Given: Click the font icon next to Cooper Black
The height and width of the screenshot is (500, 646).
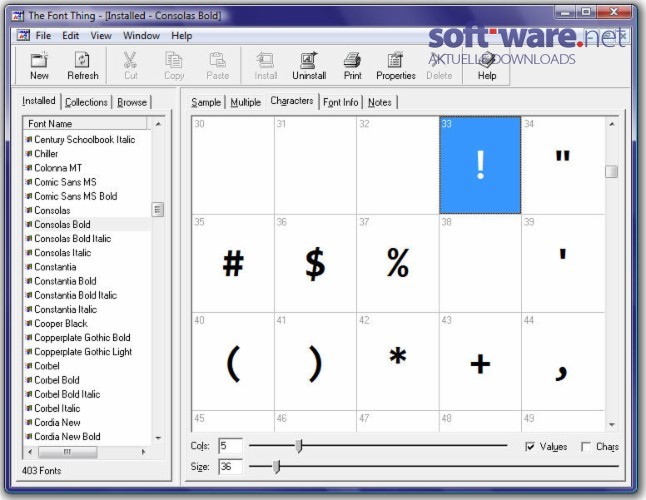Looking at the screenshot, I should 28,323.
